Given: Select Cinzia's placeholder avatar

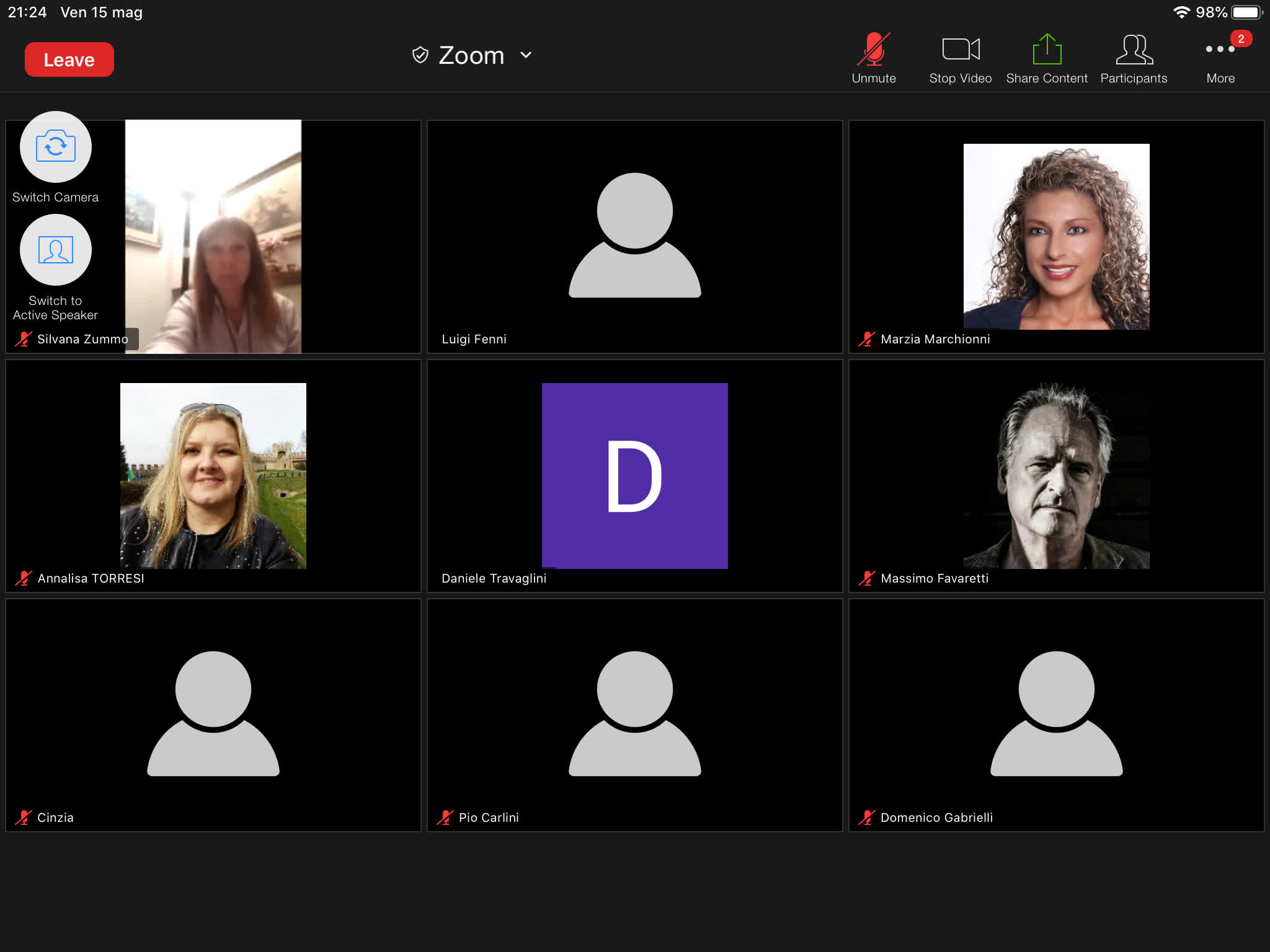Looking at the screenshot, I should point(213,713).
